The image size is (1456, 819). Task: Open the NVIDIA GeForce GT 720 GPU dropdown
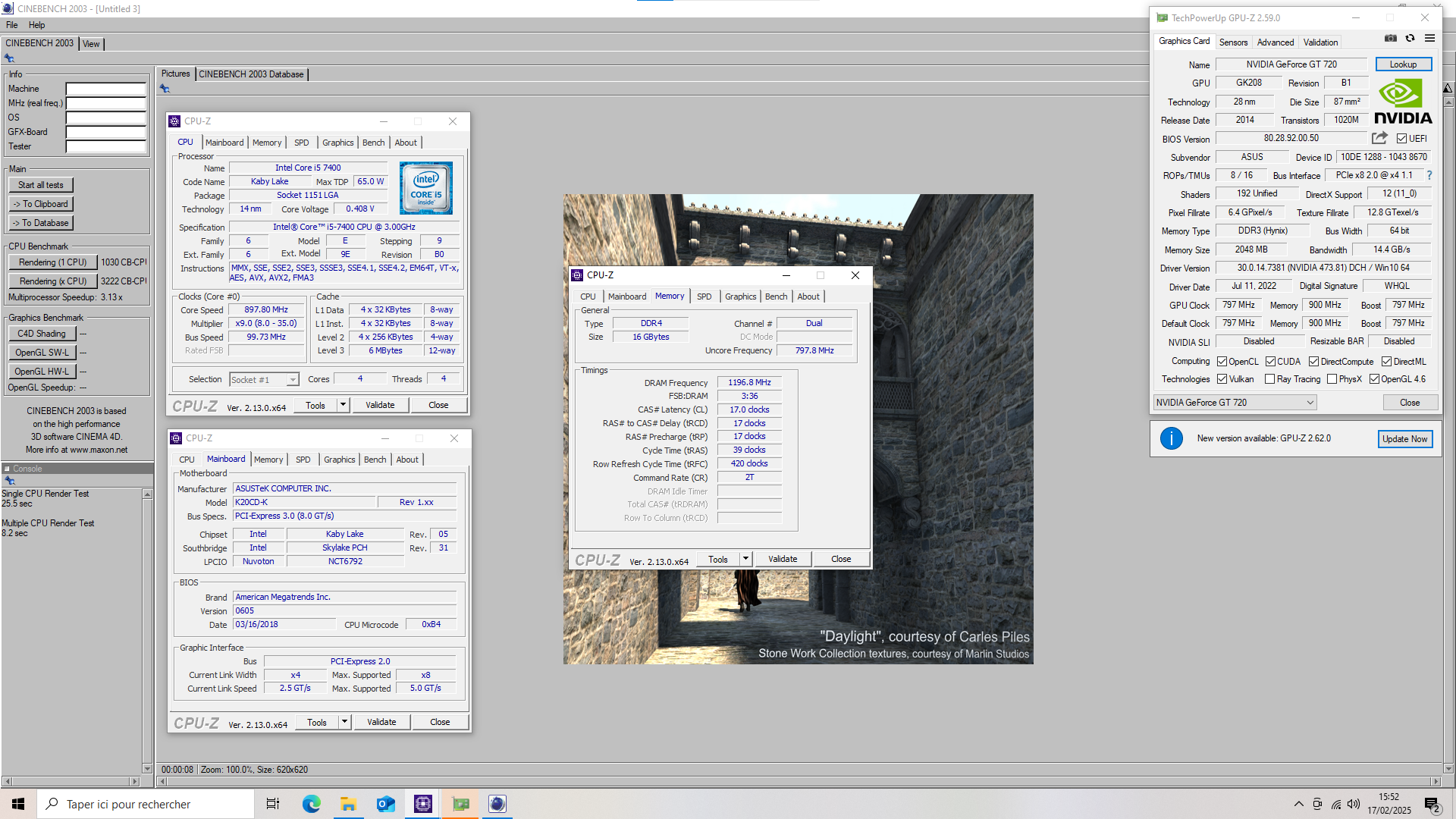pyautogui.click(x=1235, y=403)
